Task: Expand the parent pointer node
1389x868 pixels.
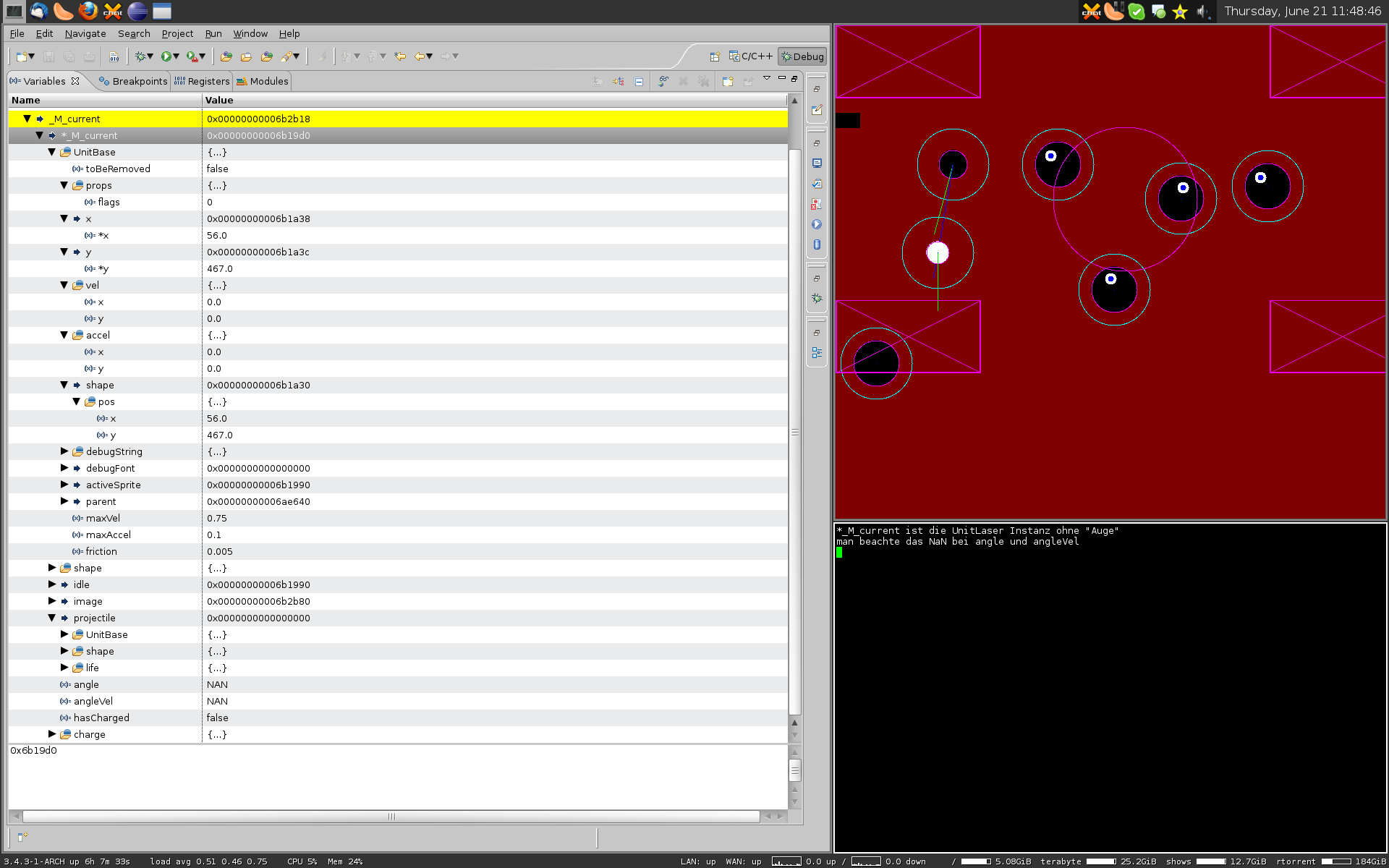Action: 64,501
